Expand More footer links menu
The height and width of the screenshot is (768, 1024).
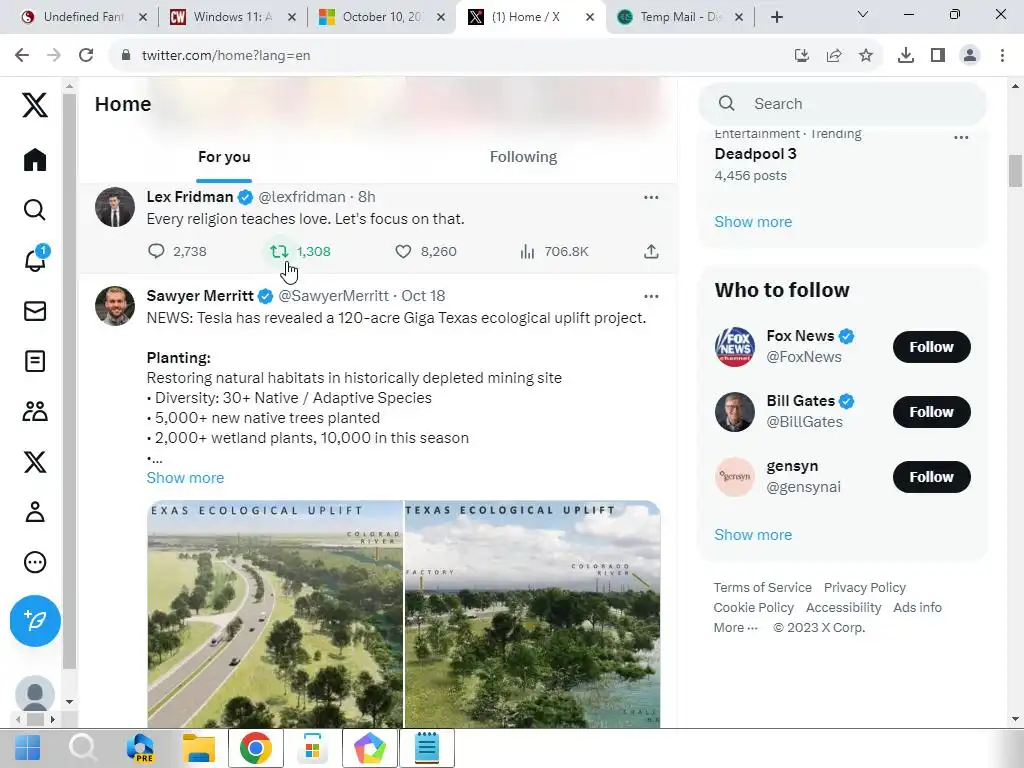click(x=736, y=628)
